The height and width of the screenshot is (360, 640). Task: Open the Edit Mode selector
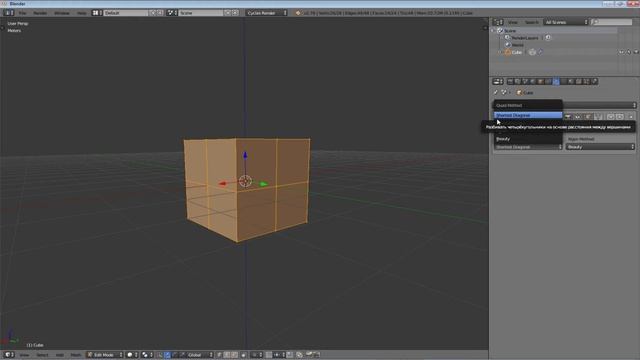(x=105, y=355)
